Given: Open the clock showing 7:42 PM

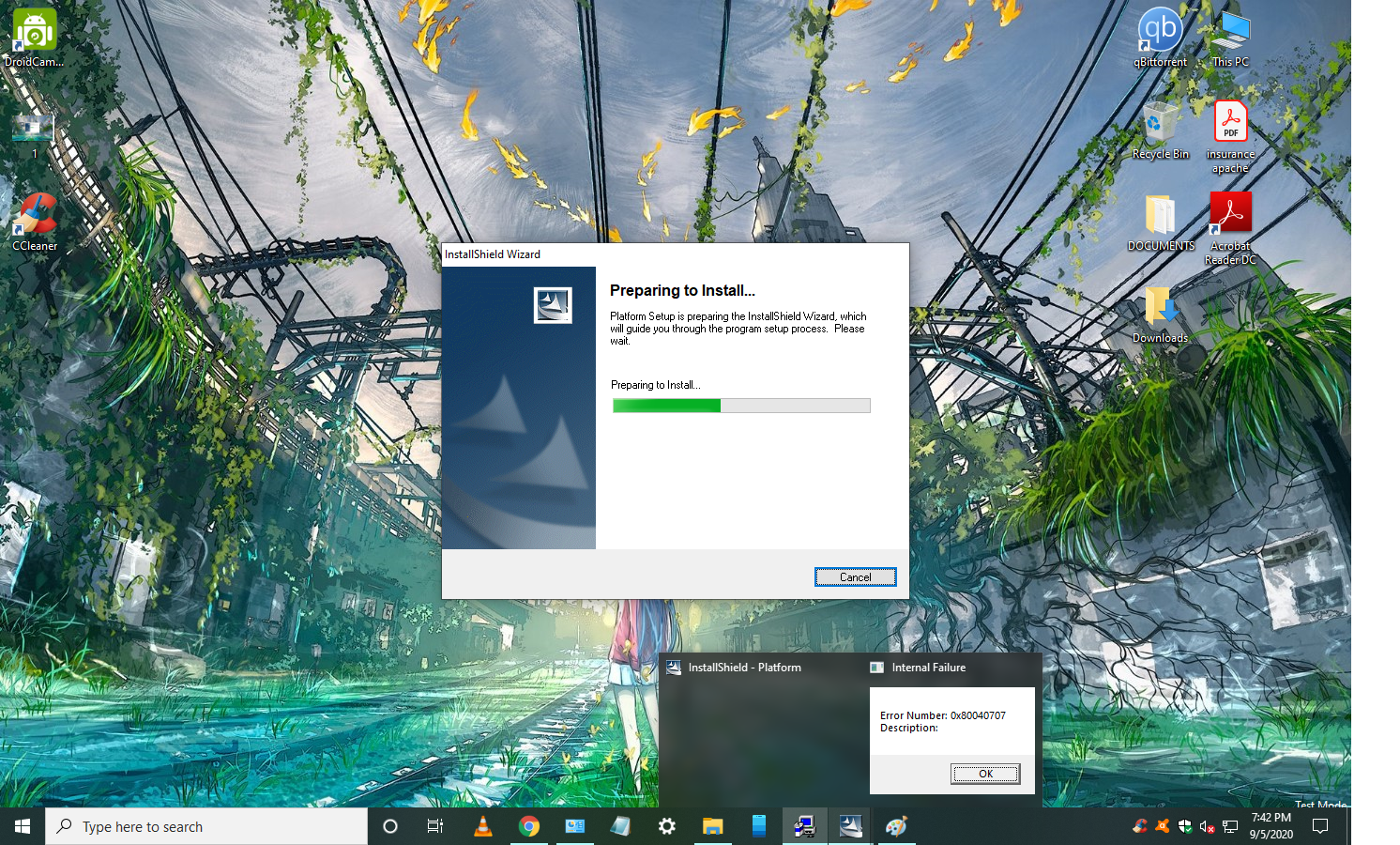Looking at the screenshot, I should click(1271, 826).
